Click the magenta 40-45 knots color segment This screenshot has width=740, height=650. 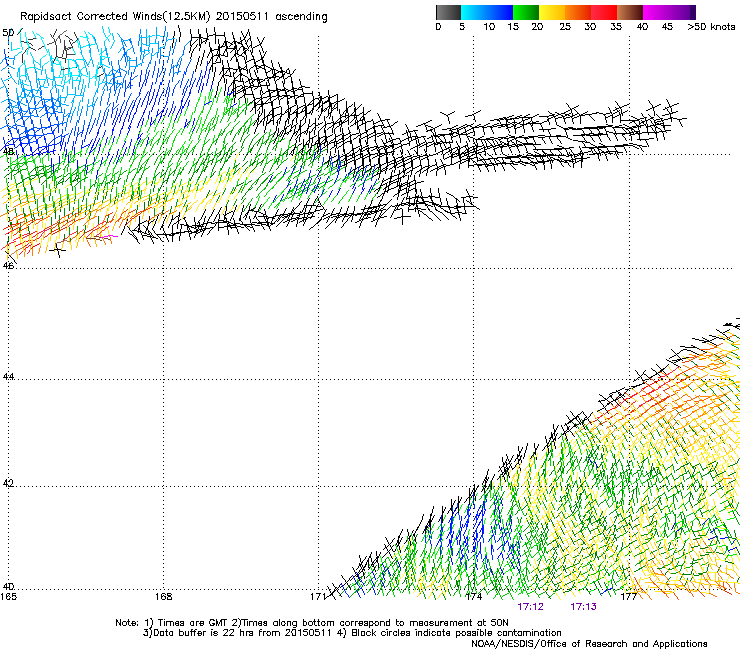coord(656,12)
